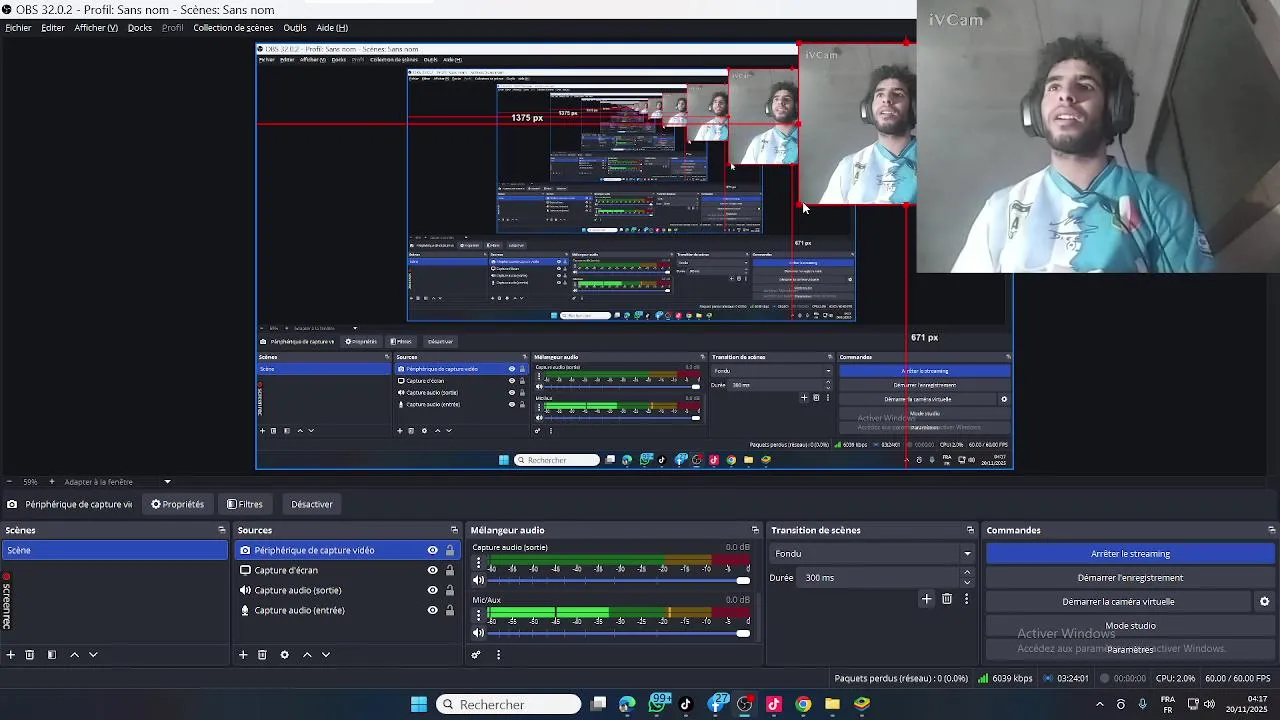Open Google Chrome from the taskbar
Screen dimensions: 1280x720
[803, 704]
